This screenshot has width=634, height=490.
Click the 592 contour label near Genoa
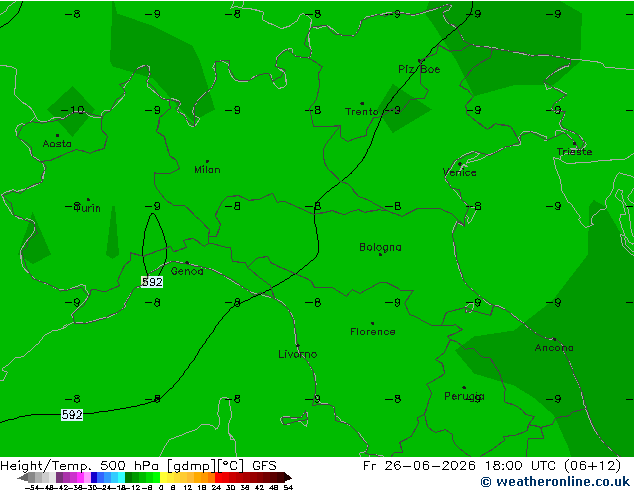click(152, 282)
